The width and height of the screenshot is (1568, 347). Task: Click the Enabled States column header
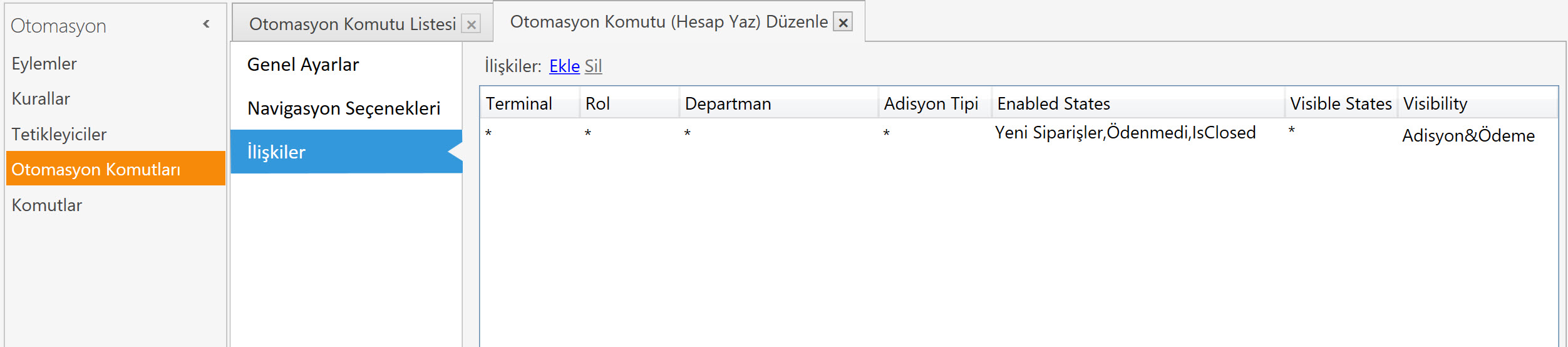[1053, 104]
